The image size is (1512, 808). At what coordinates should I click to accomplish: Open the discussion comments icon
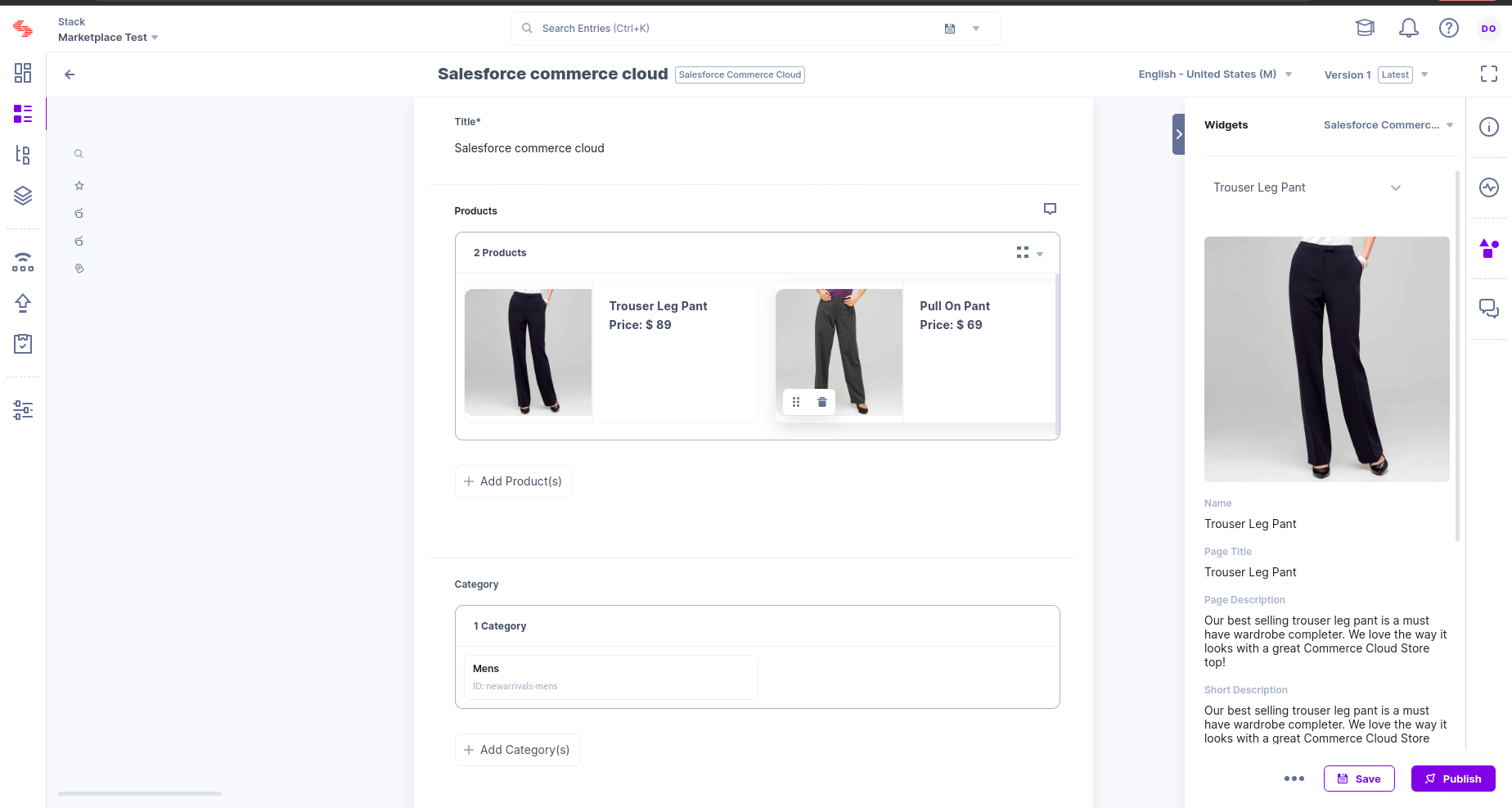point(1489,309)
